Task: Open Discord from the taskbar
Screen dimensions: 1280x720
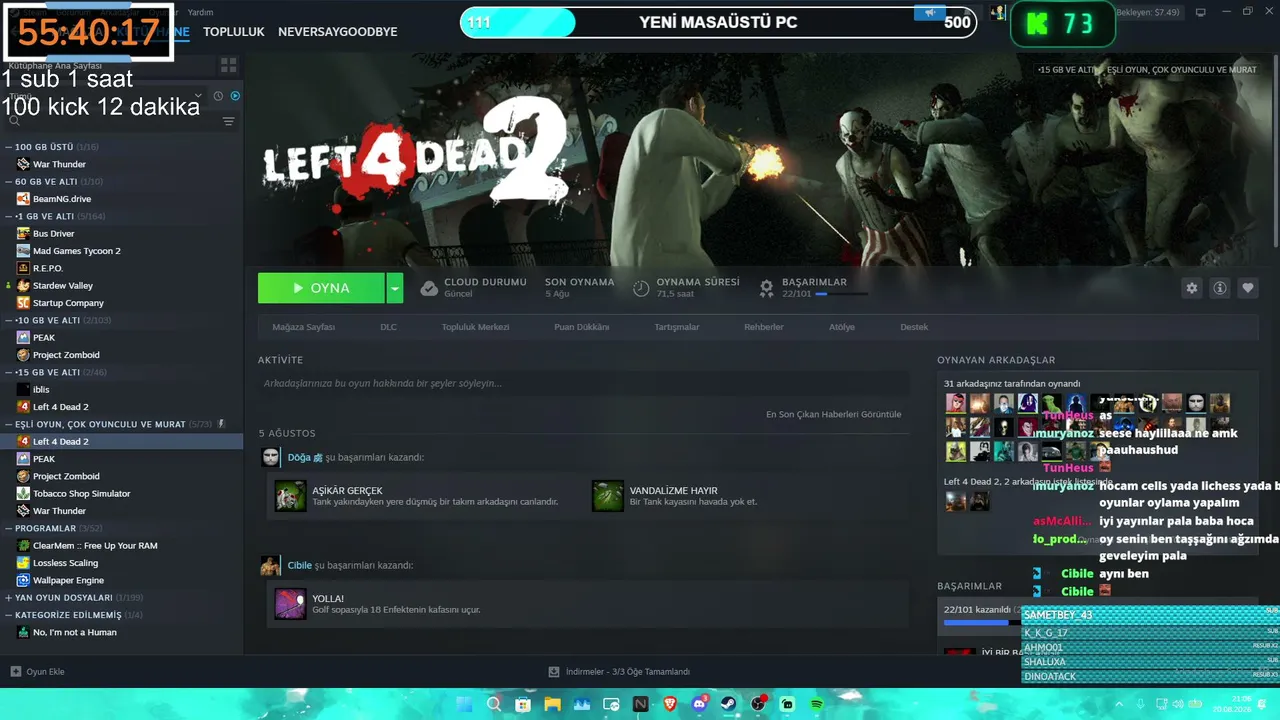Action: 699,704
